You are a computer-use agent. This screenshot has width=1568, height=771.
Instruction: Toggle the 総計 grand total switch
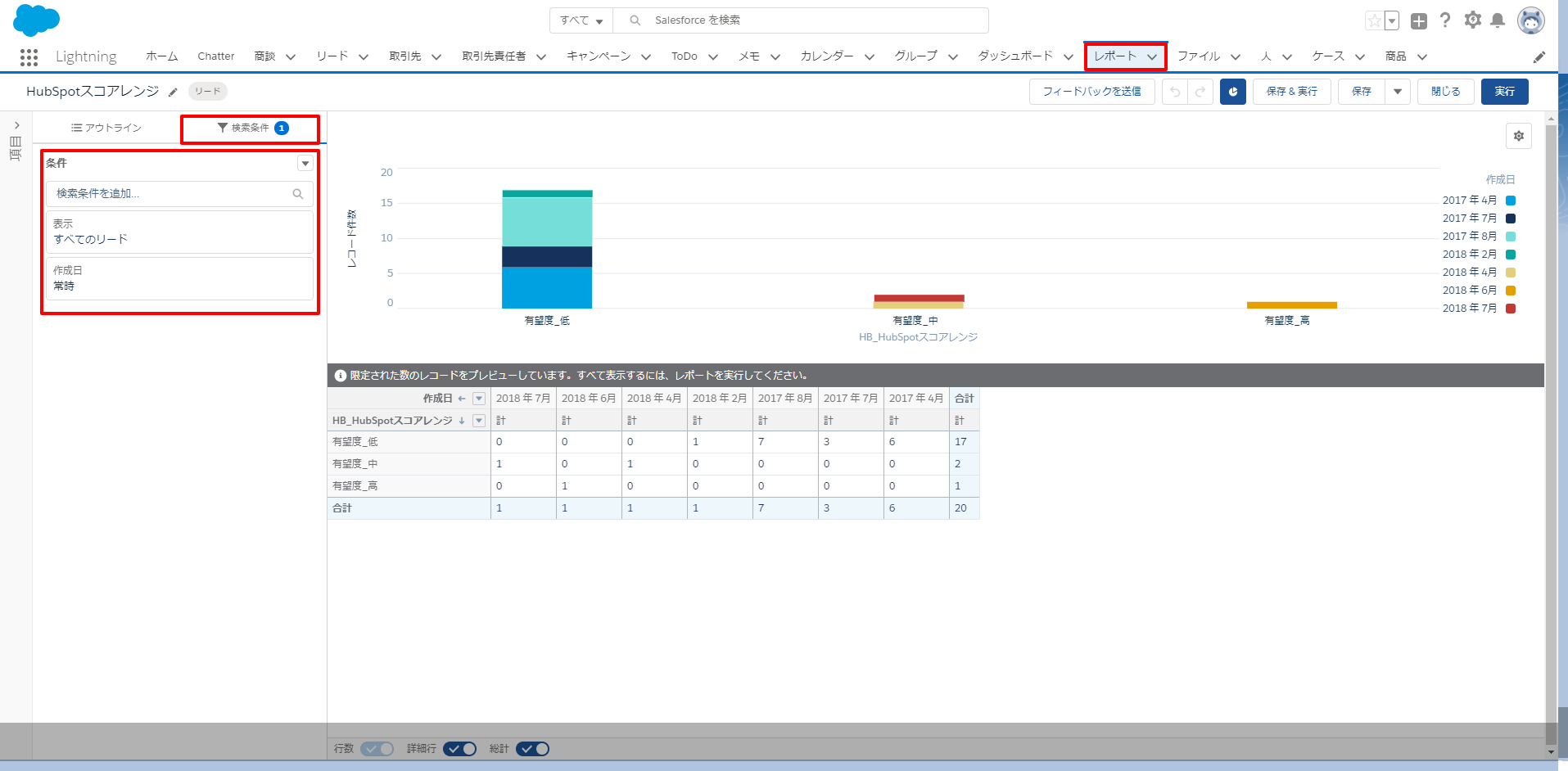[532, 749]
